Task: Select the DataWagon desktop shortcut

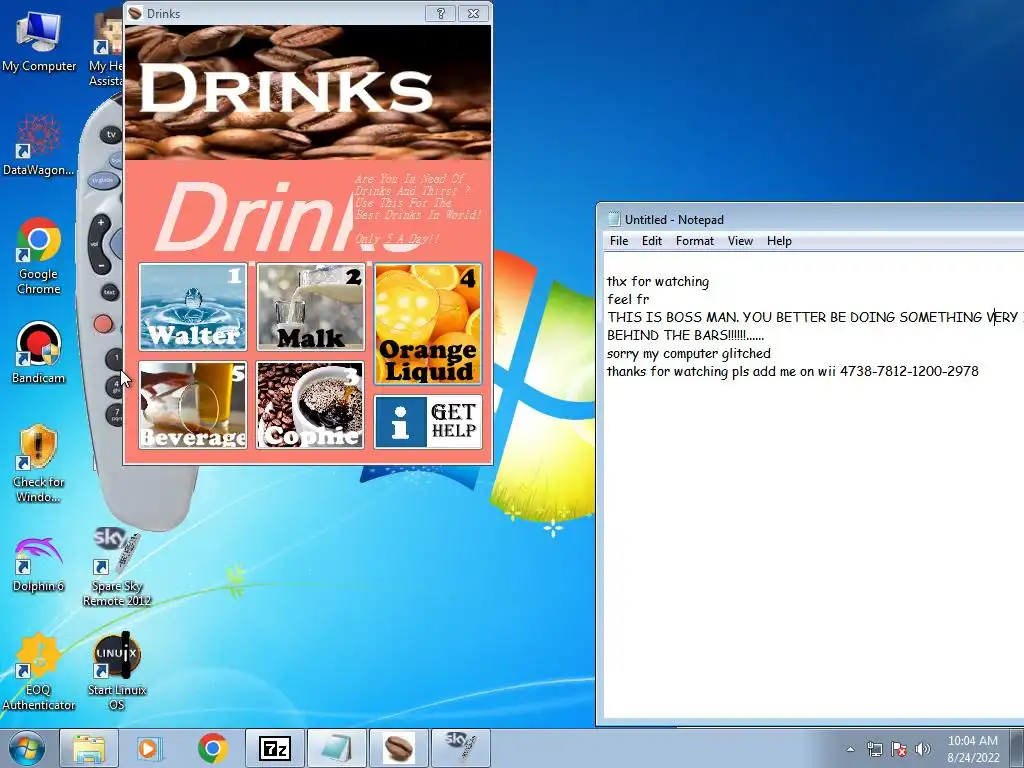Action: [38, 145]
